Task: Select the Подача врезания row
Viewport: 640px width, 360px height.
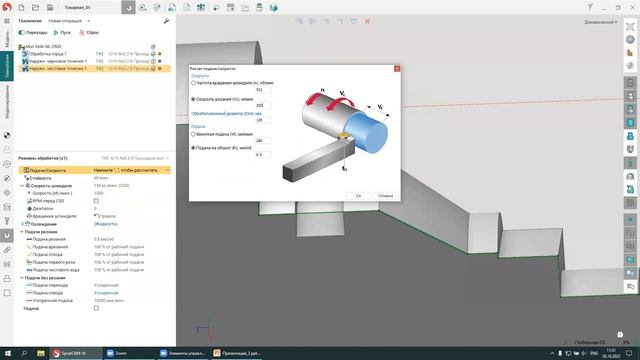Action: point(95,247)
